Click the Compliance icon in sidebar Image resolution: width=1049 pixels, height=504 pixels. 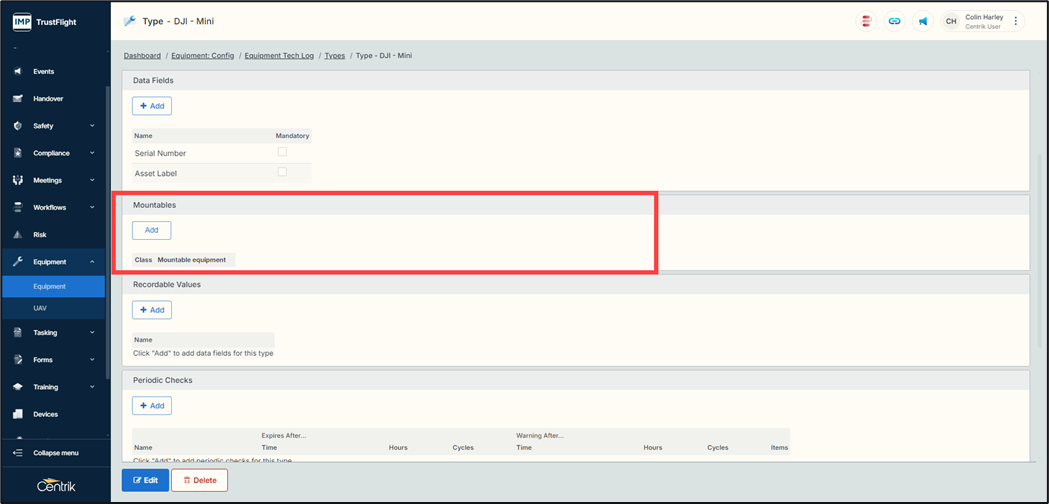coord(18,153)
